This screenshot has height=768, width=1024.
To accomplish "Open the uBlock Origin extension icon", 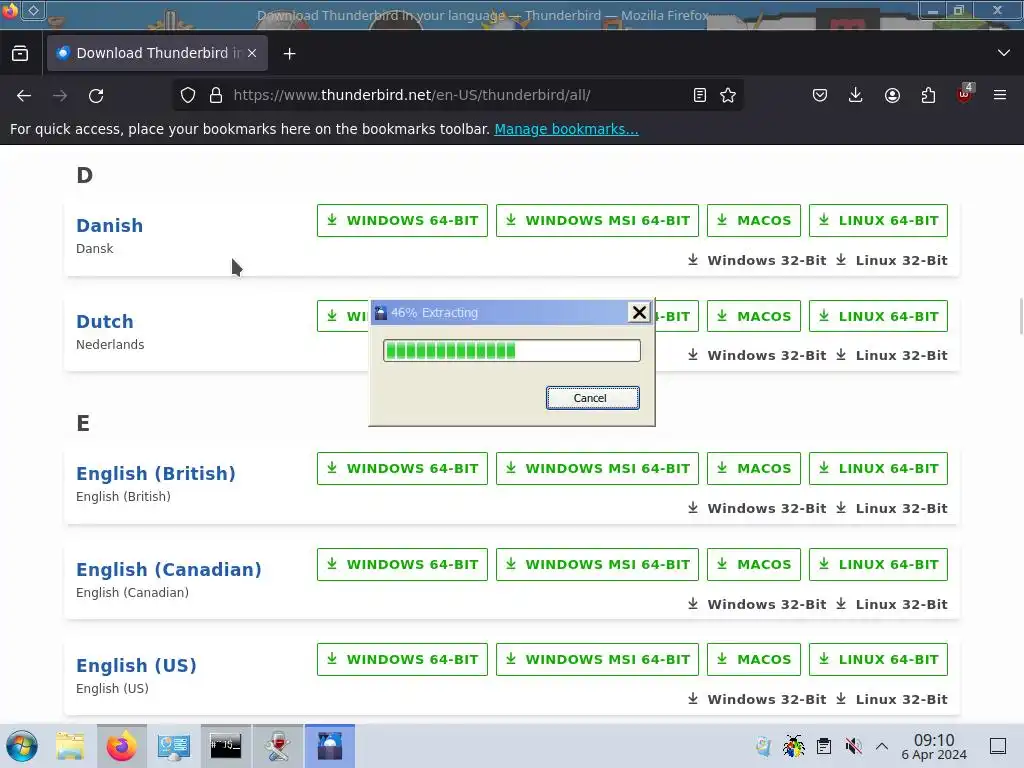I will point(965,94).
